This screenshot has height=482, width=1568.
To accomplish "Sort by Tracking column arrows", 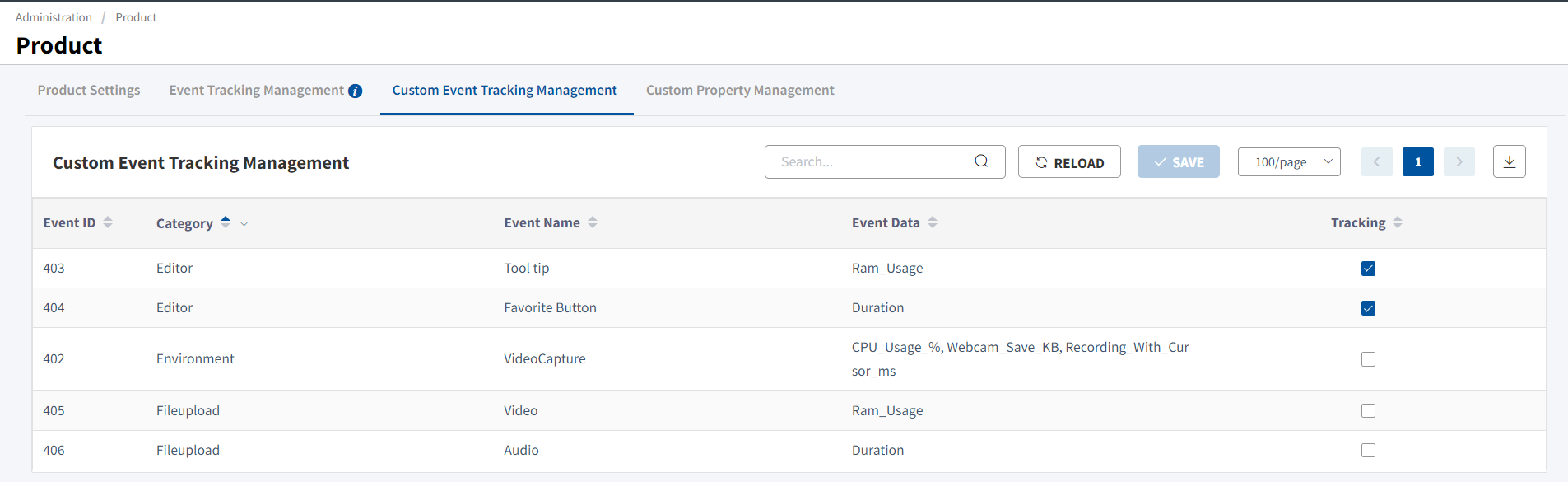I will coord(1398,222).
